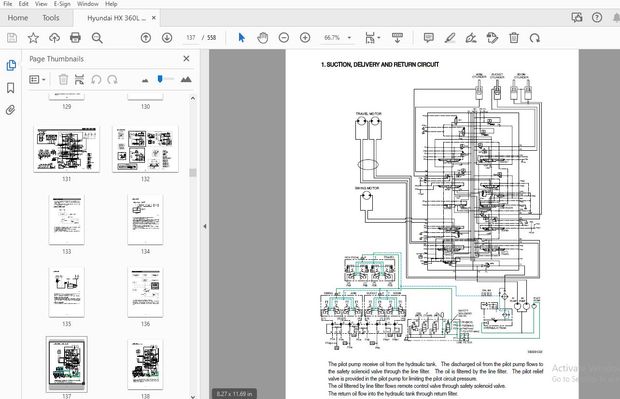Add a comment with the sticky note icon
620x399 pixels.
point(429,38)
